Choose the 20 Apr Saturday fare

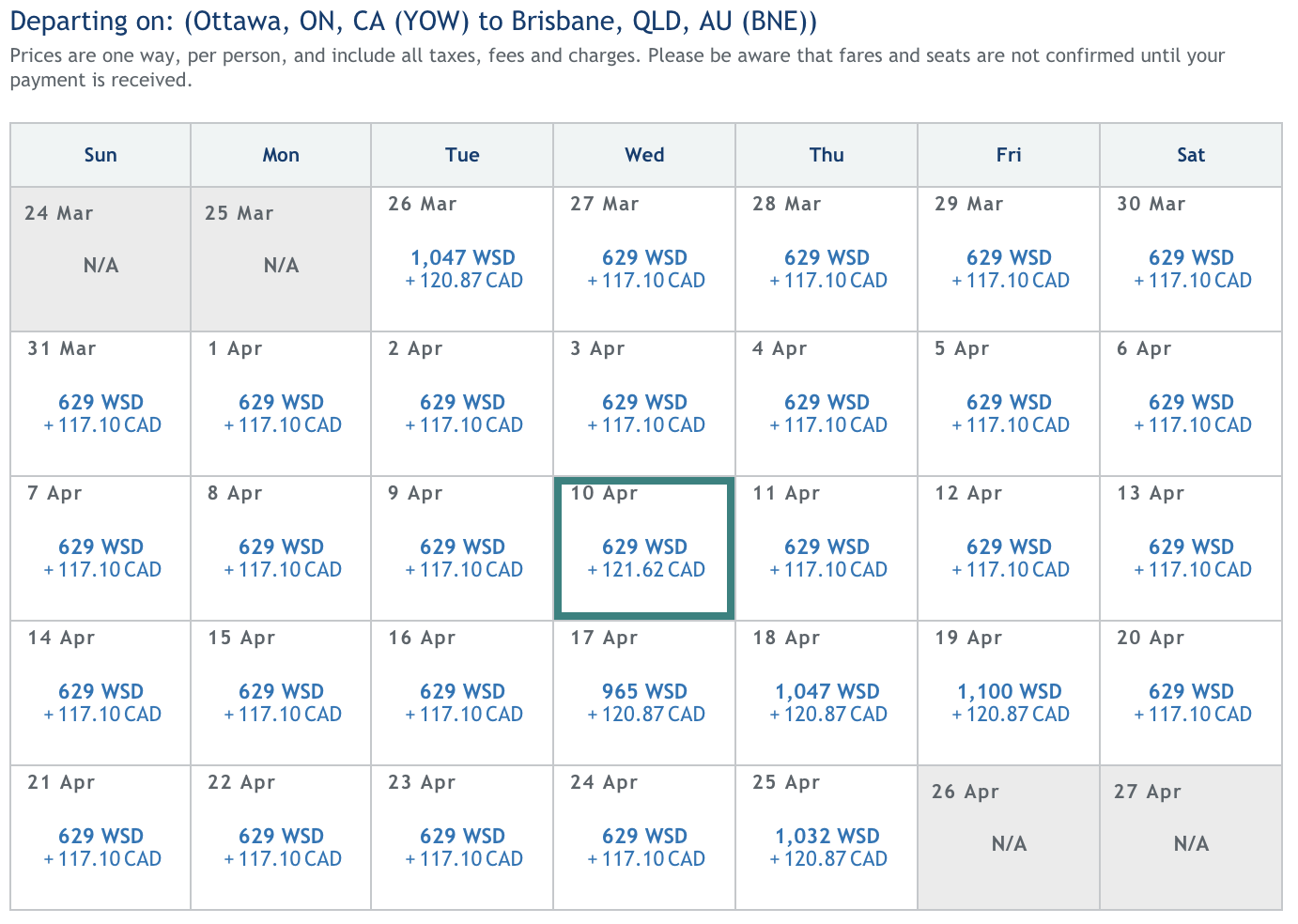1191,693
